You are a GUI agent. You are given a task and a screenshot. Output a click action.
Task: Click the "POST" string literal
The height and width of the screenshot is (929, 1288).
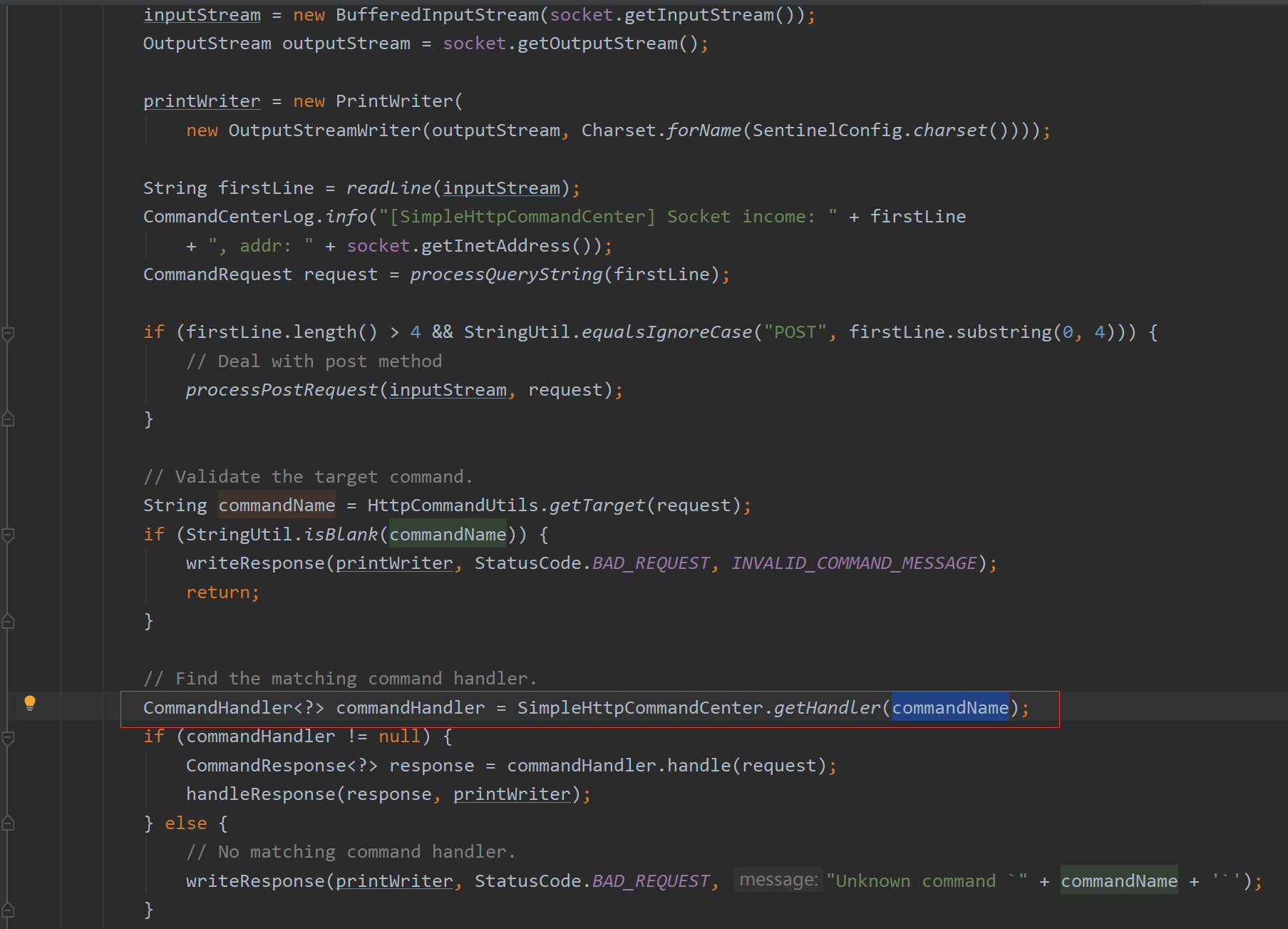(795, 332)
